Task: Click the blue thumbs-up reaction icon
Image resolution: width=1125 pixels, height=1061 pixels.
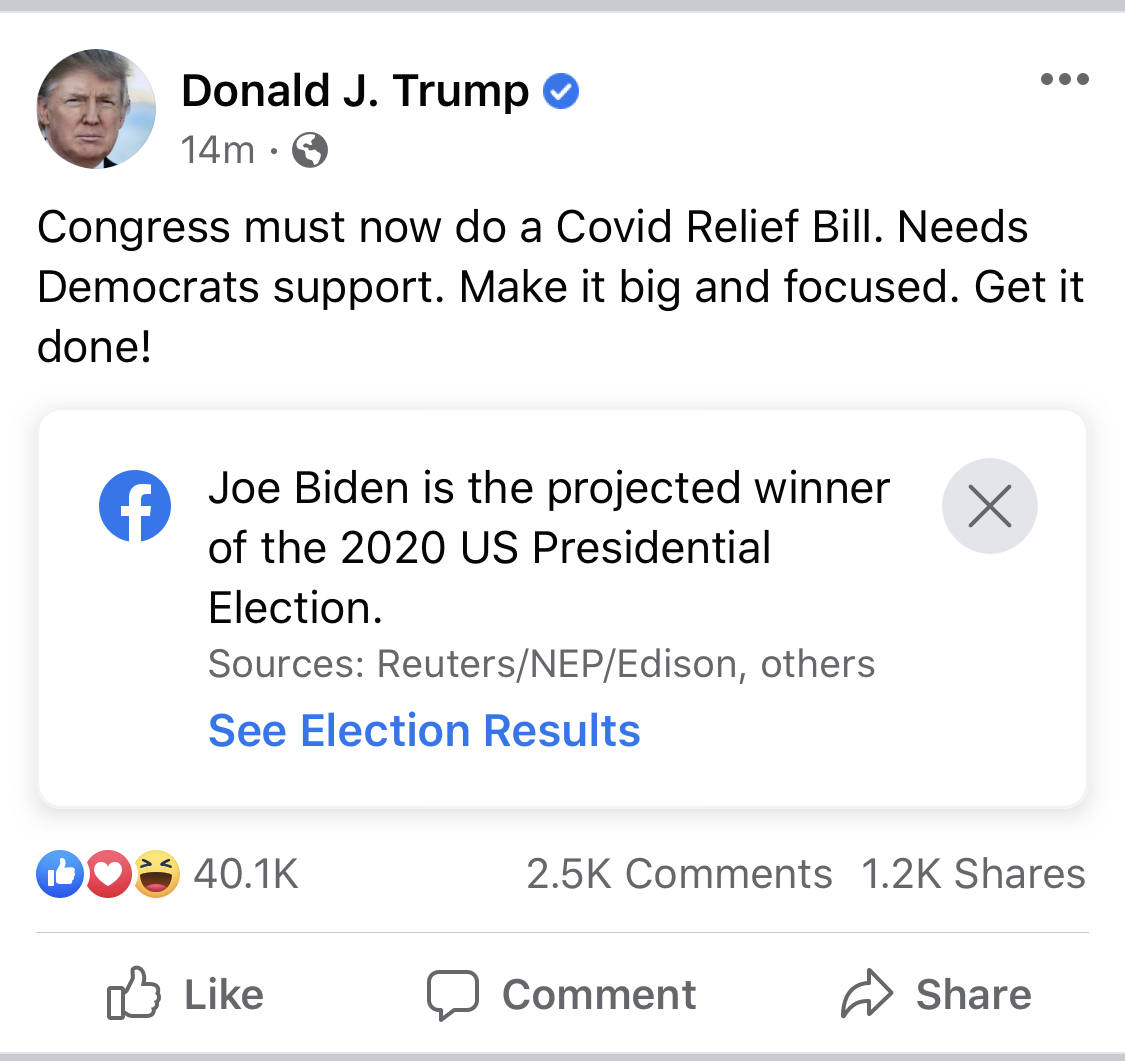Action: click(60, 874)
